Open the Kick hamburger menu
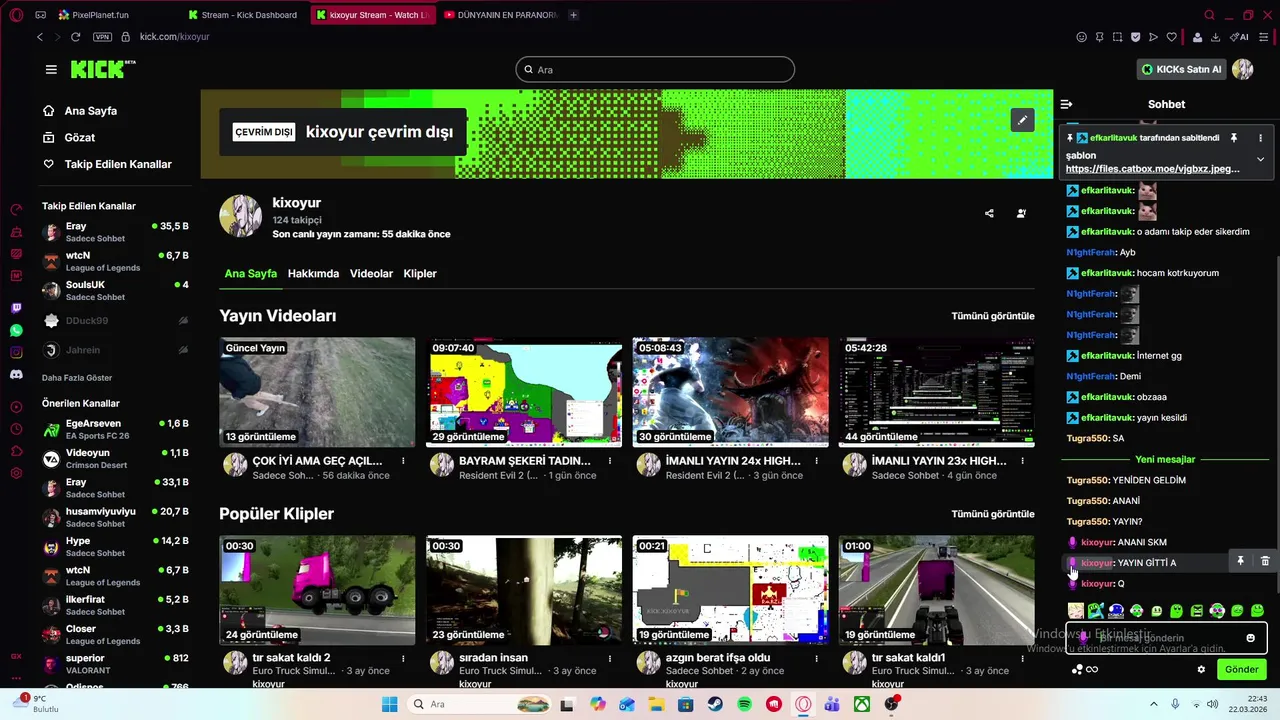Viewport: 1280px width, 720px height. [x=51, y=69]
